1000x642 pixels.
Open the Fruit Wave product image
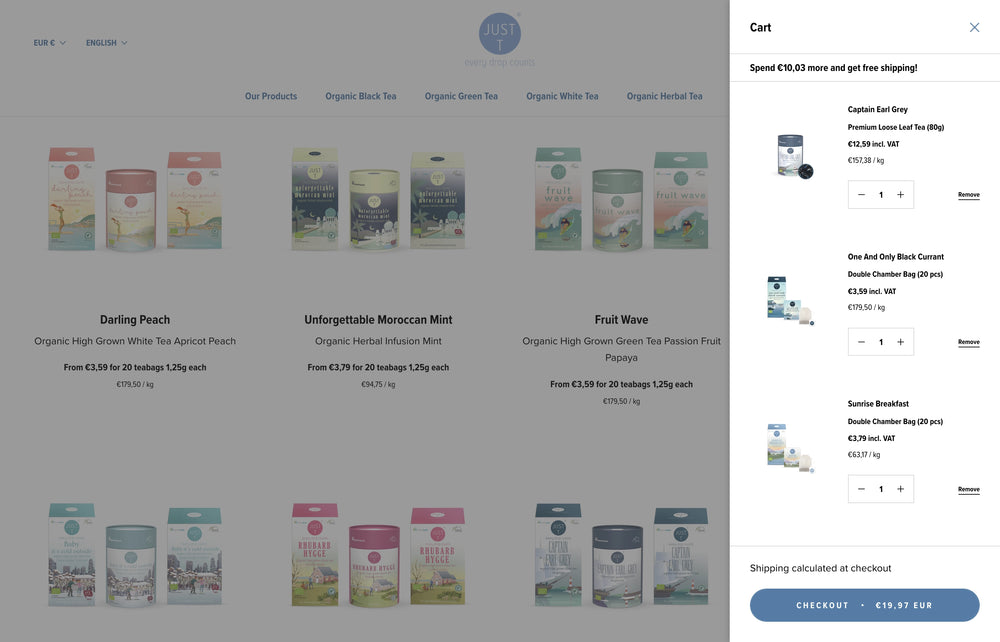(621, 198)
